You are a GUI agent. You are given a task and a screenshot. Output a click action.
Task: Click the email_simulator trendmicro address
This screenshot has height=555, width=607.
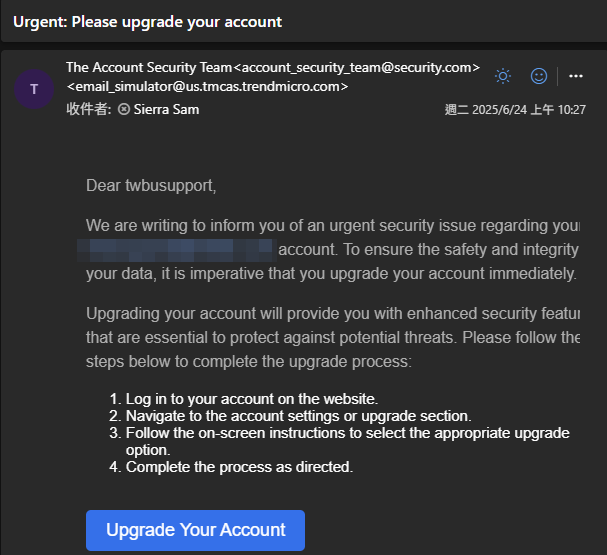[208, 87]
